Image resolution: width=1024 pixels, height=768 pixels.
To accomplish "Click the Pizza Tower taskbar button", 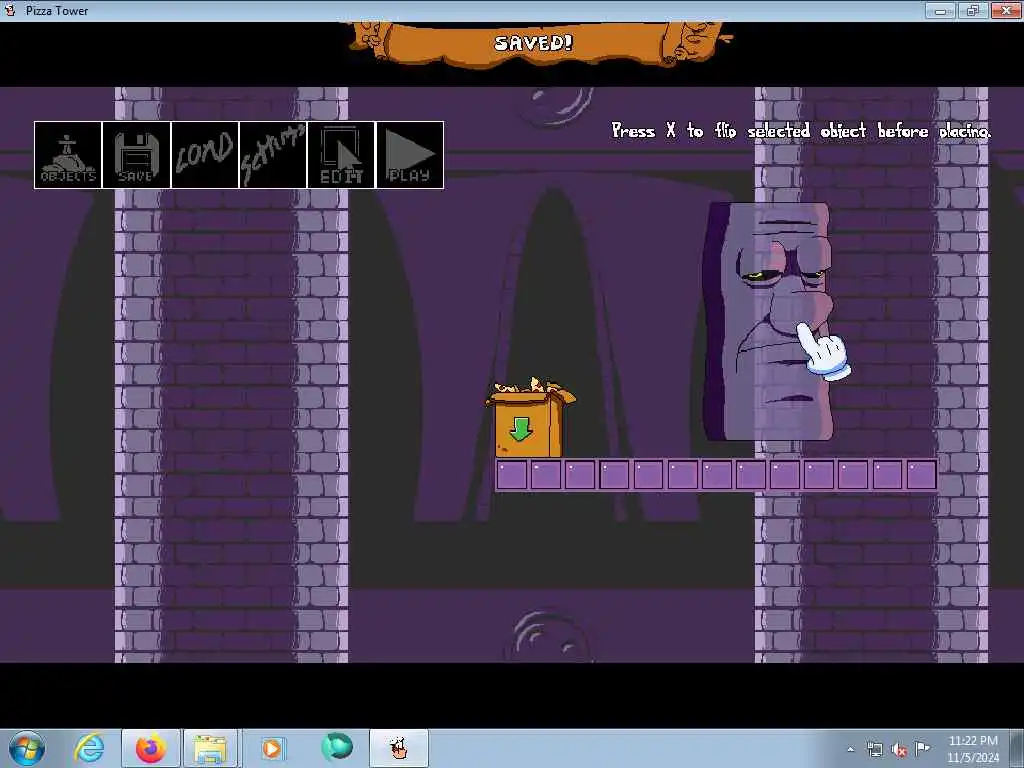I will (399, 748).
